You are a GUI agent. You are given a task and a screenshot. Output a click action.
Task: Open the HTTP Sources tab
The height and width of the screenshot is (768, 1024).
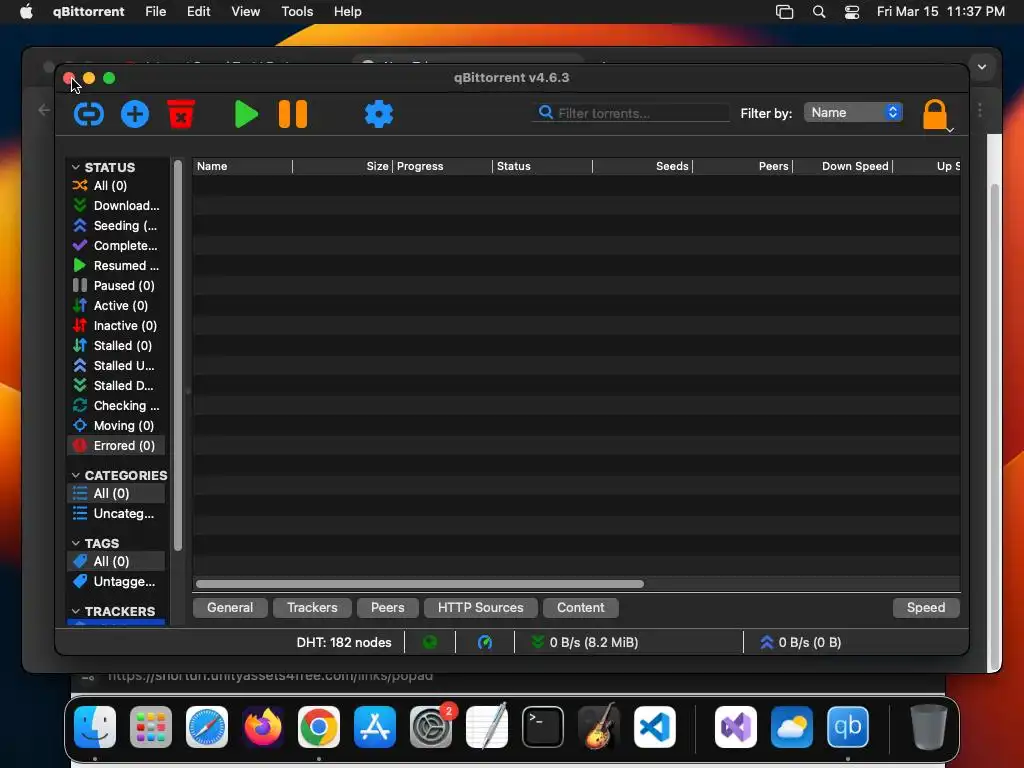click(x=481, y=607)
